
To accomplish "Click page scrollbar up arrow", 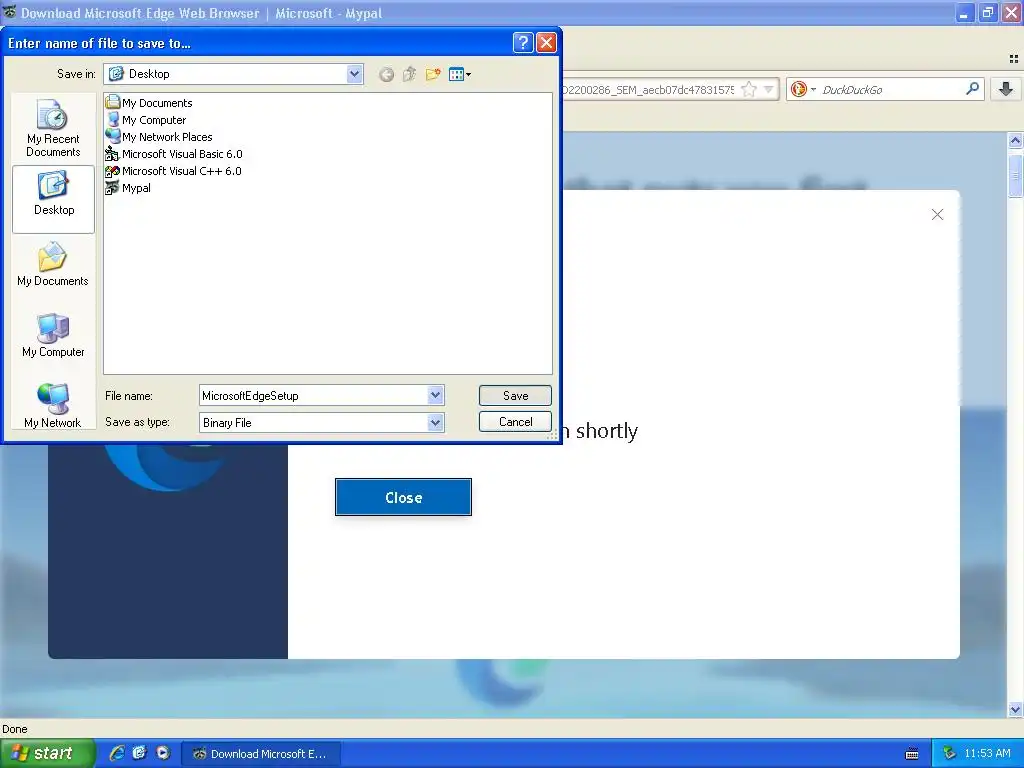I will [1015, 140].
